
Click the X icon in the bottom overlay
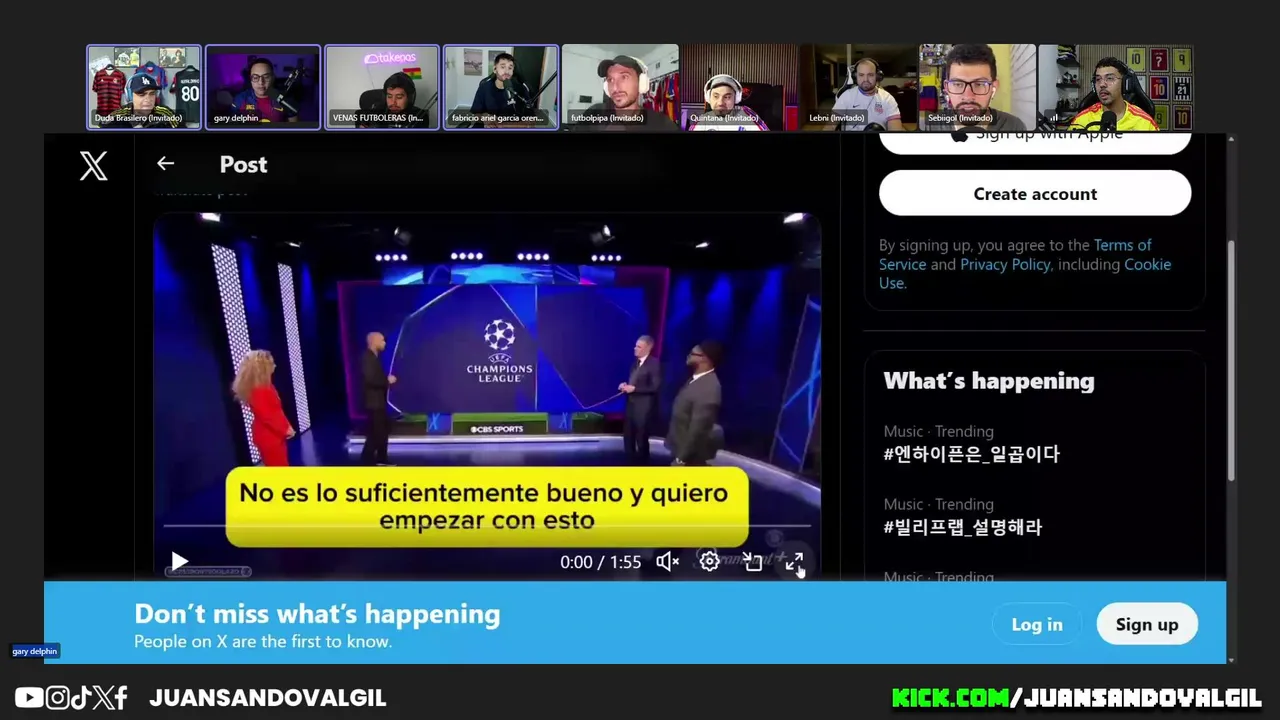click(102, 698)
